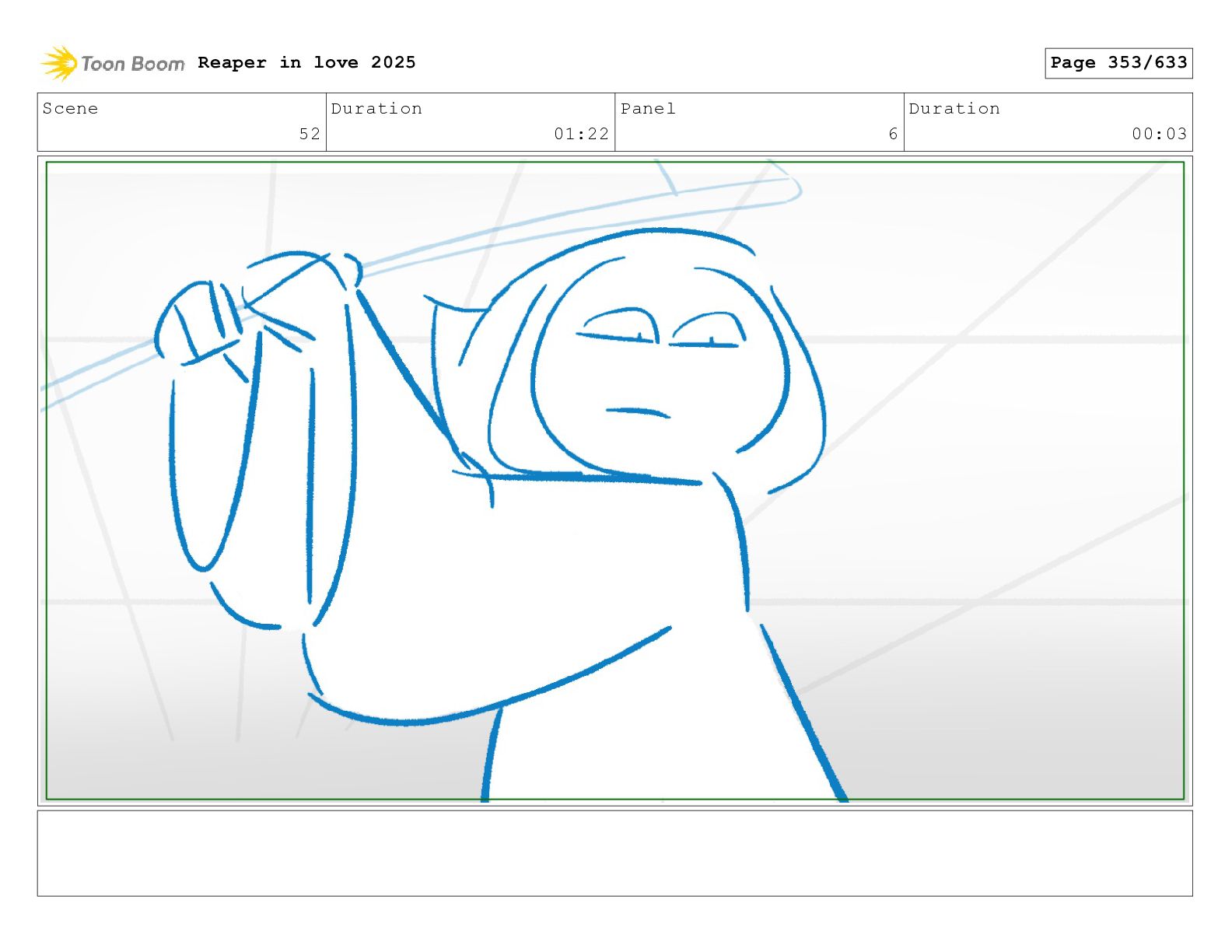Select panel number 6

[x=893, y=134]
